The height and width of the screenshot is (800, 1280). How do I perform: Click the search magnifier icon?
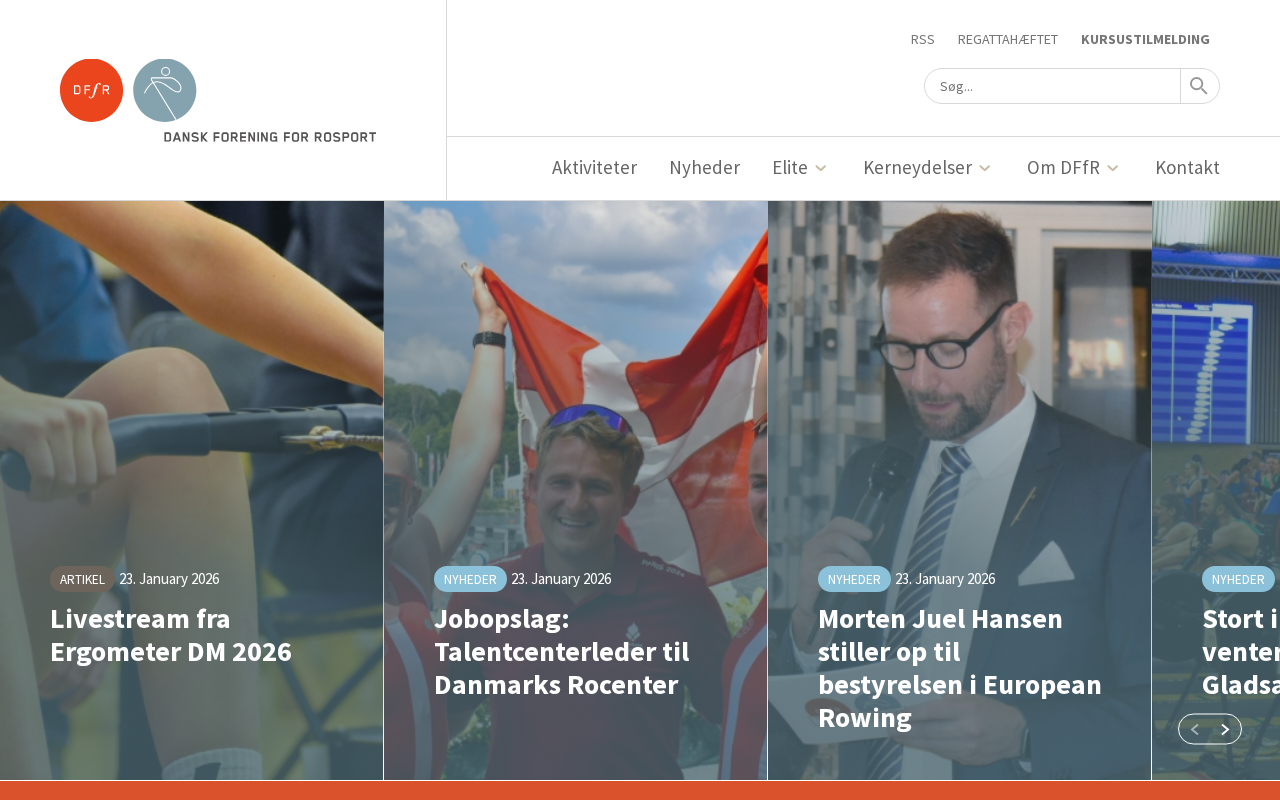coord(1199,86)
